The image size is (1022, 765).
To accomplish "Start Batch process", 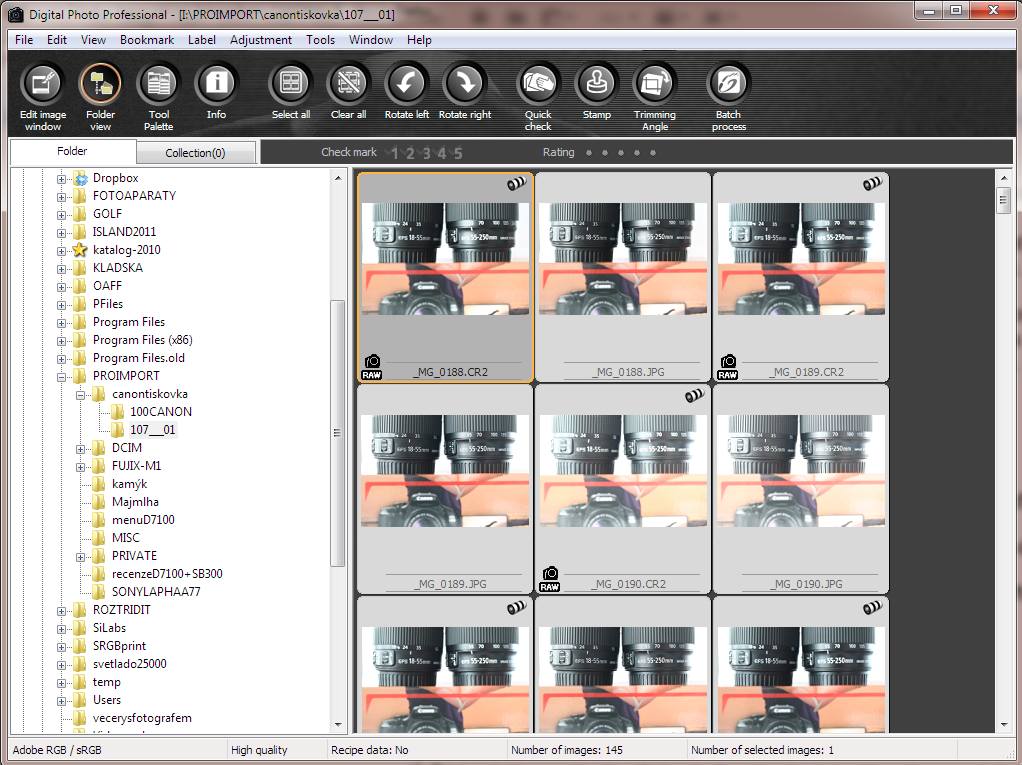I will (x=729, y=96).
